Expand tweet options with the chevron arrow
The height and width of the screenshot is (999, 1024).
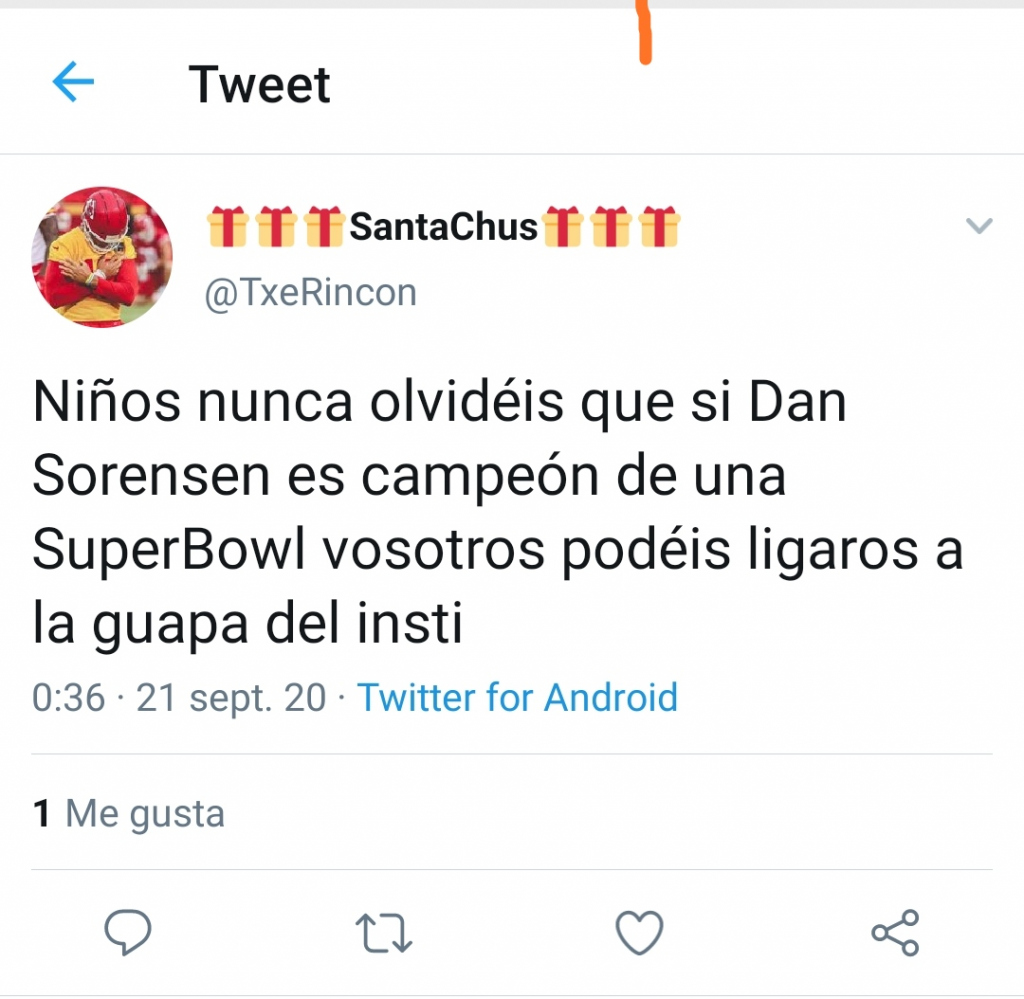click(x=979, y=226)
